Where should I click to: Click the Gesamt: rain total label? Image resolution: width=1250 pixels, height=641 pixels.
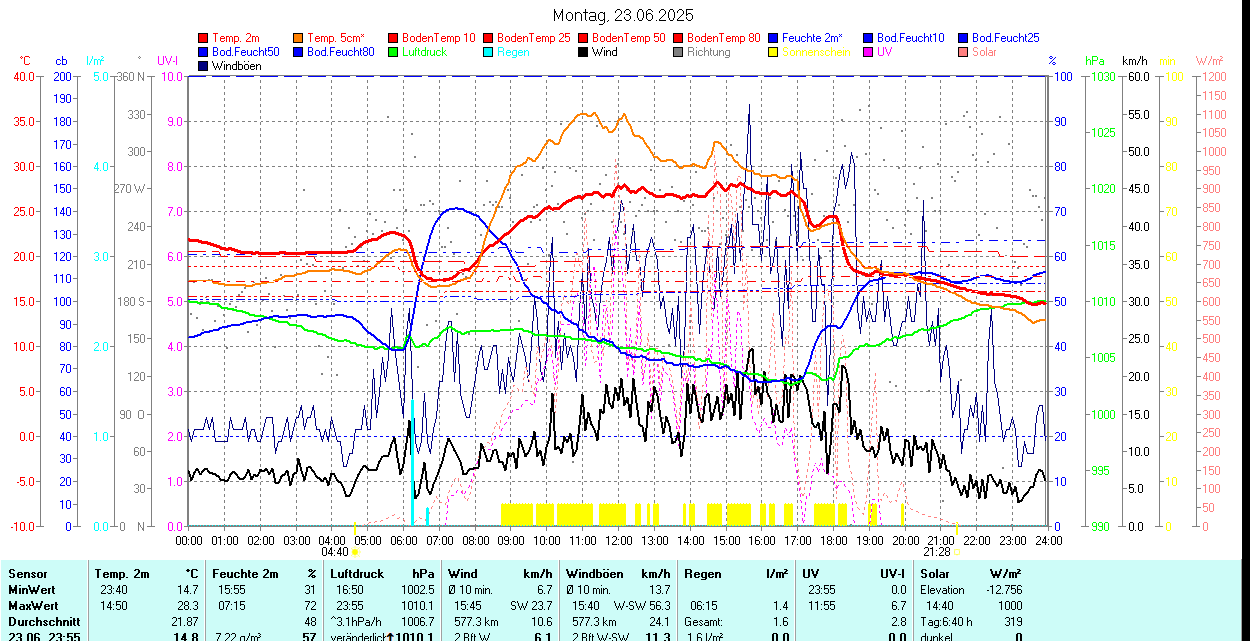[x=704, y=622]
